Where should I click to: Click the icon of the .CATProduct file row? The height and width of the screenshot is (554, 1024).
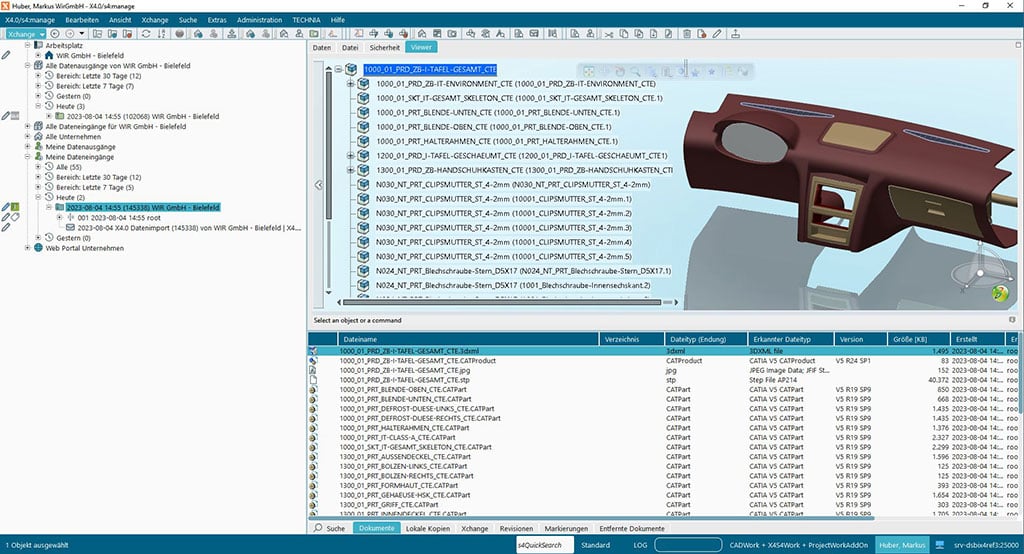tap(313, 361)
